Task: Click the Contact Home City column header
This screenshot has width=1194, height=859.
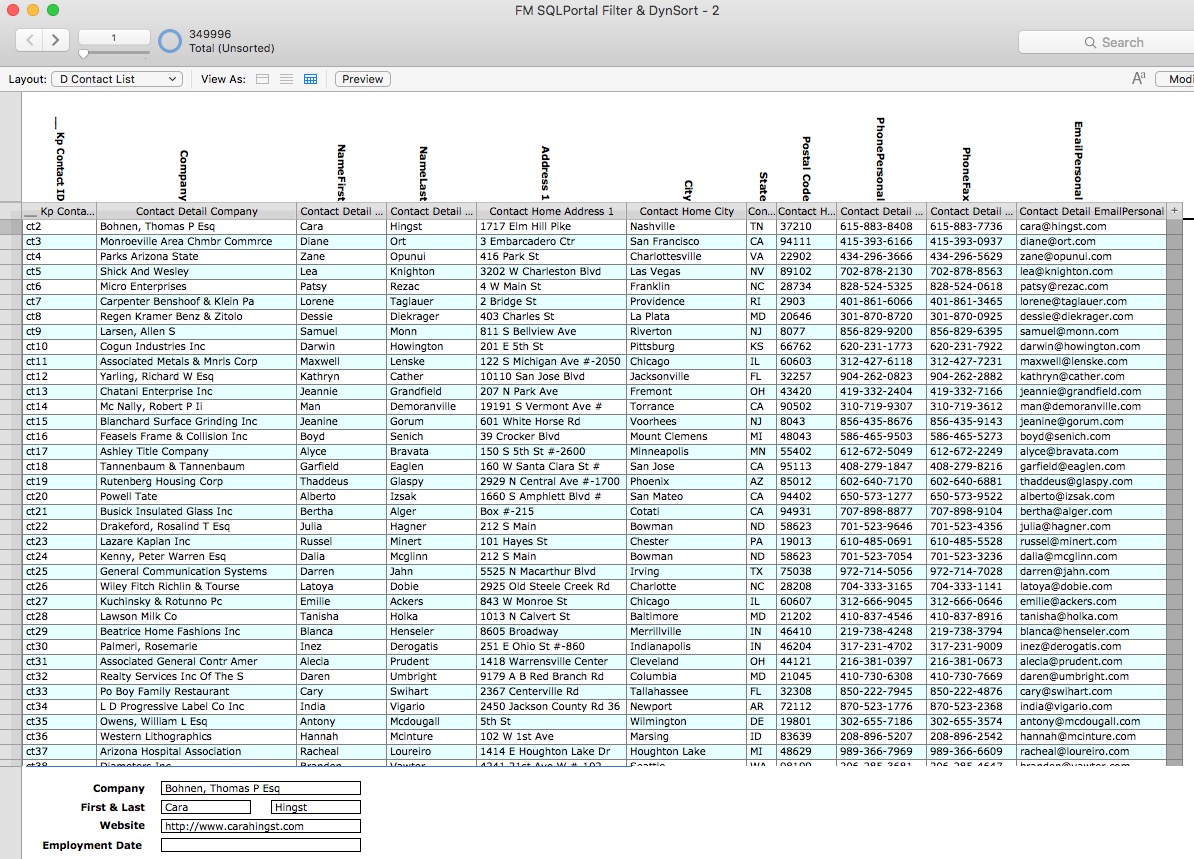Action: (x=686, y=211)
